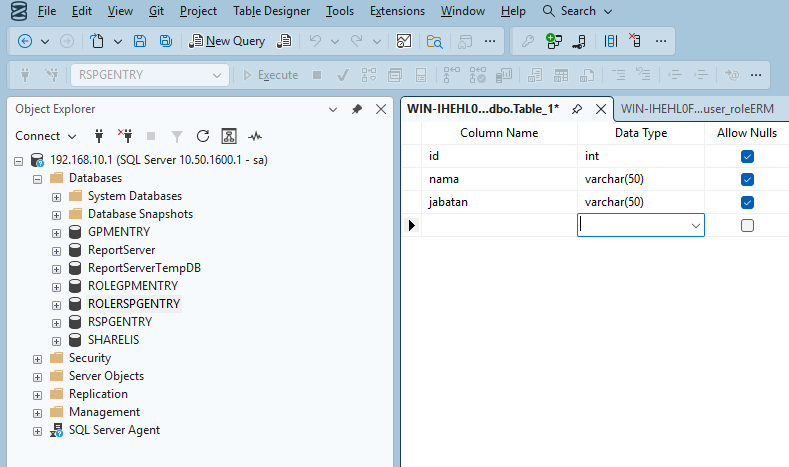Open the RSPGENTRY database combo box

click(x=150, y=75)
